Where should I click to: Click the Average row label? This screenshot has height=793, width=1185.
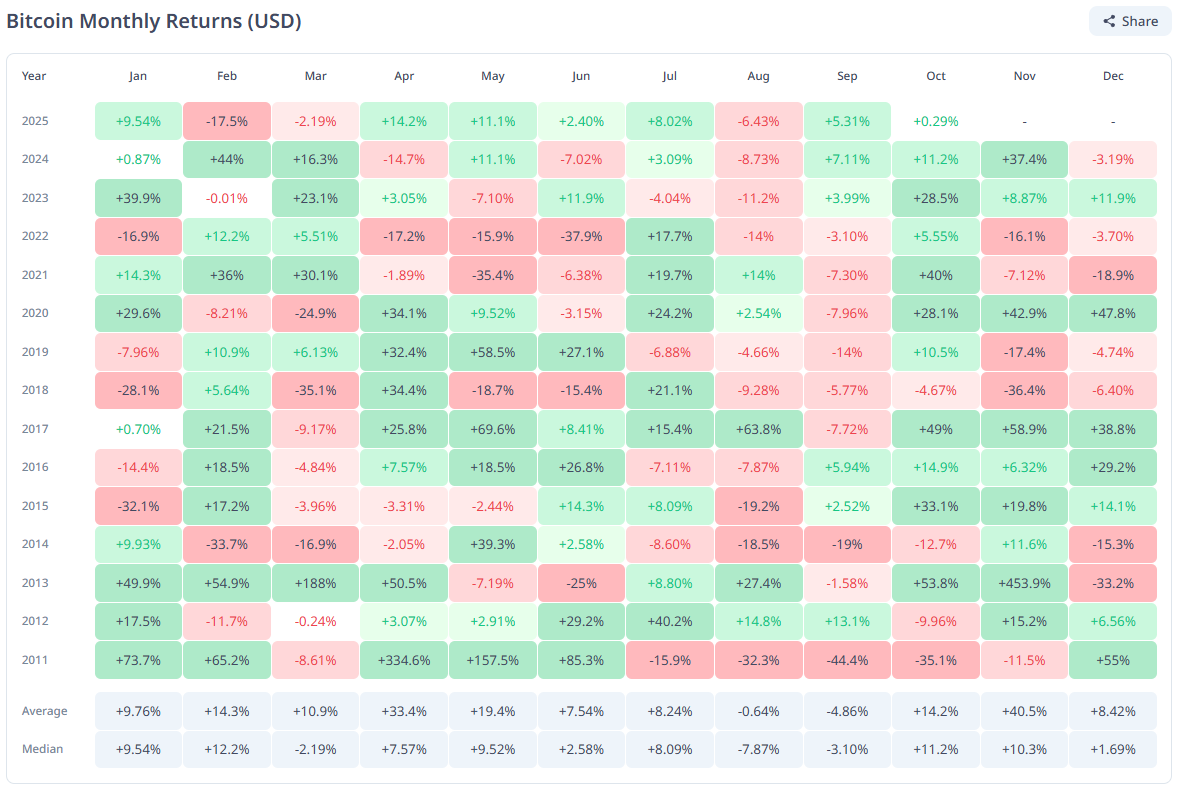coord(44,711)
